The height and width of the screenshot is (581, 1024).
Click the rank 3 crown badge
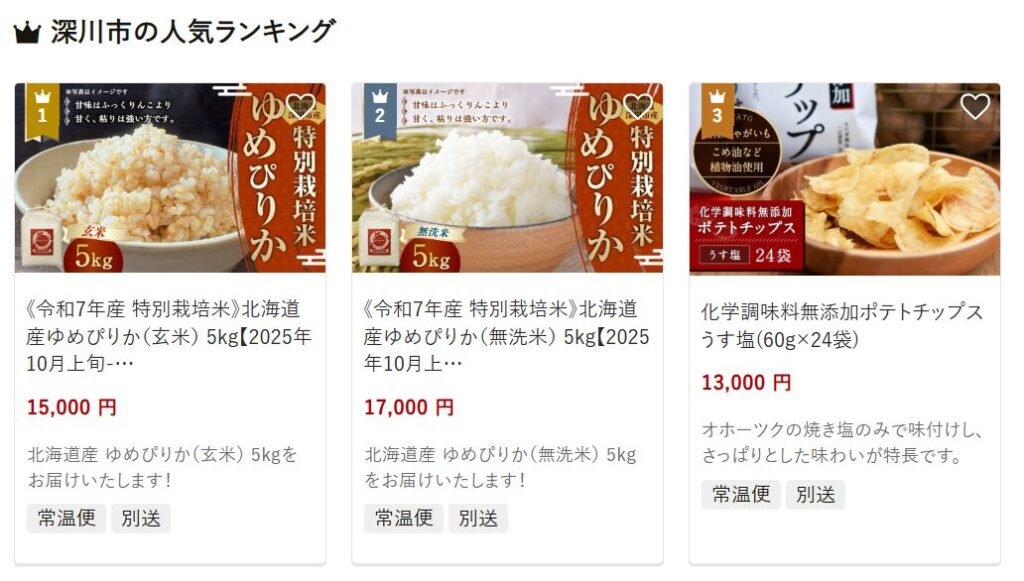(717, 111)
